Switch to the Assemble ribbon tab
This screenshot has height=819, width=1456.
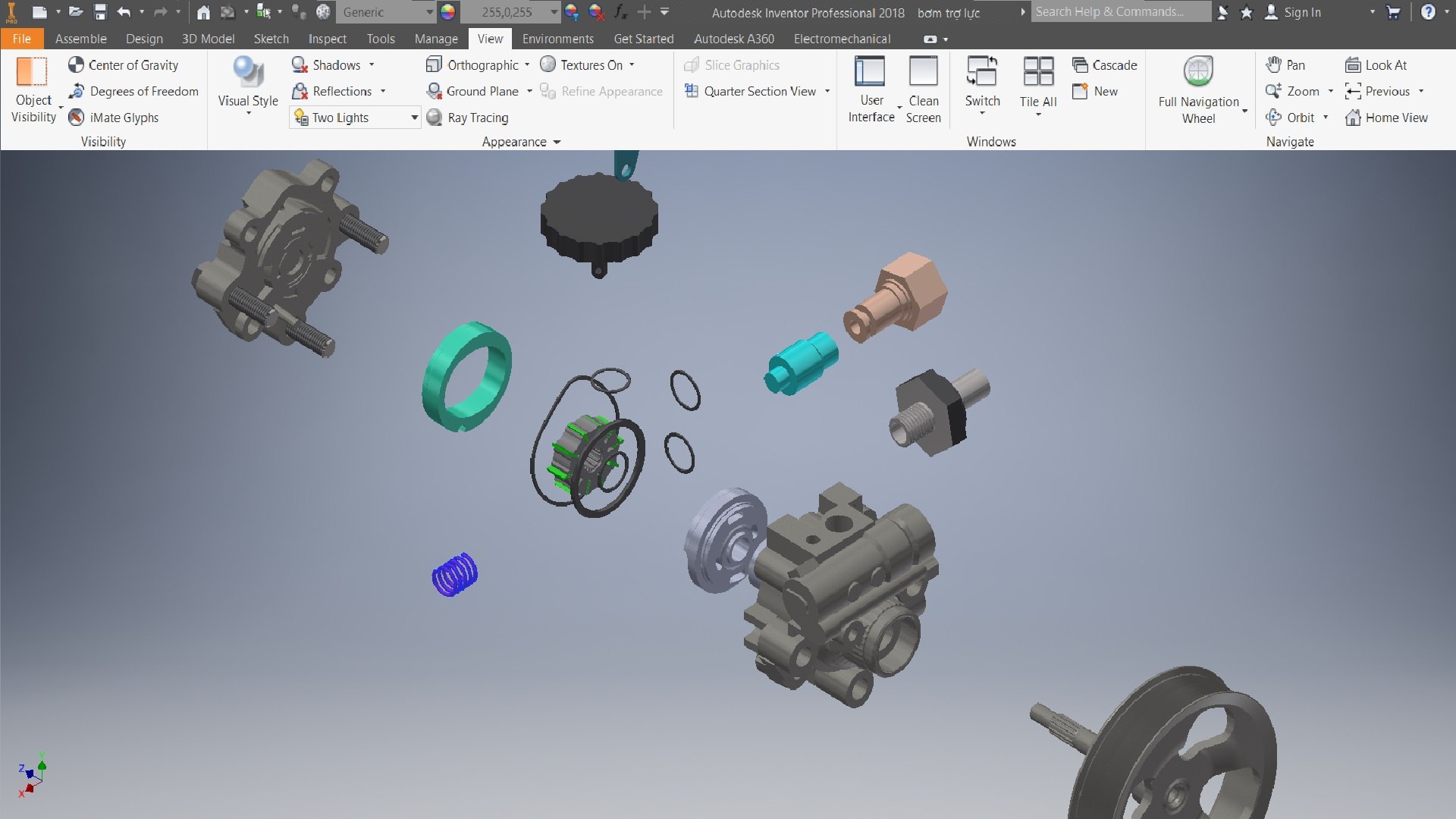[80, 39]
